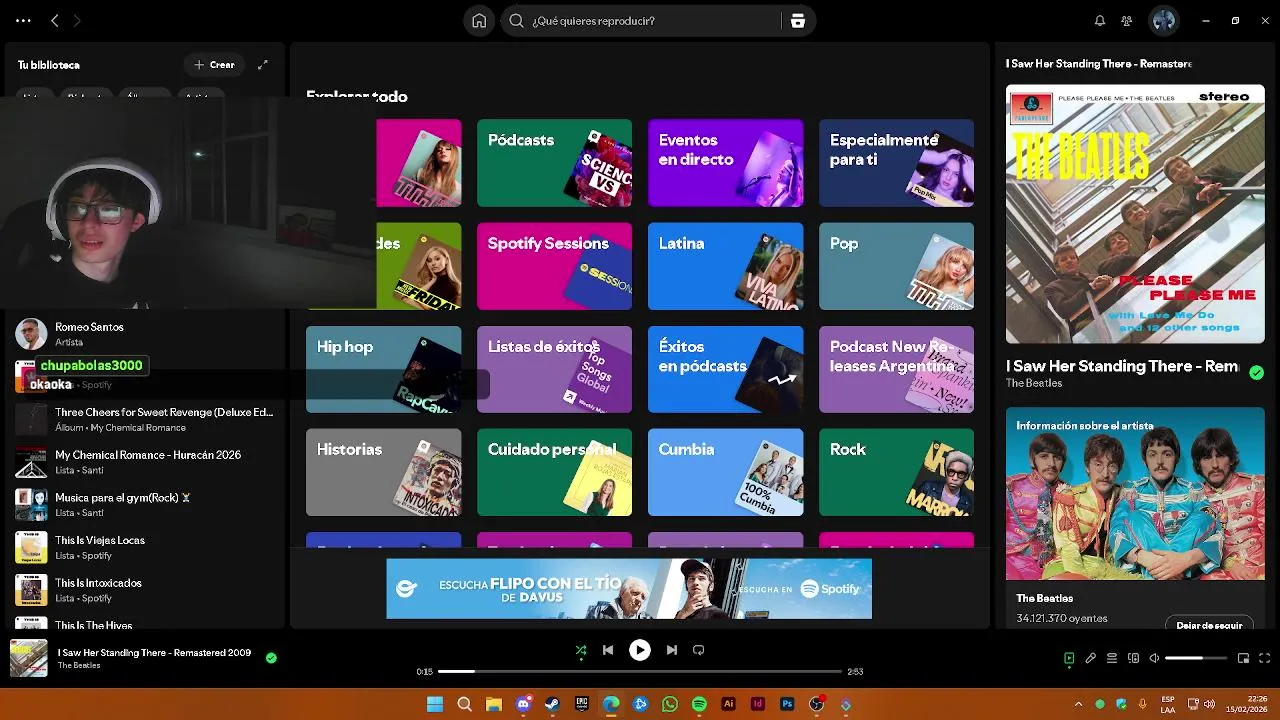Seek on the song progress bar

click(640, 671)
